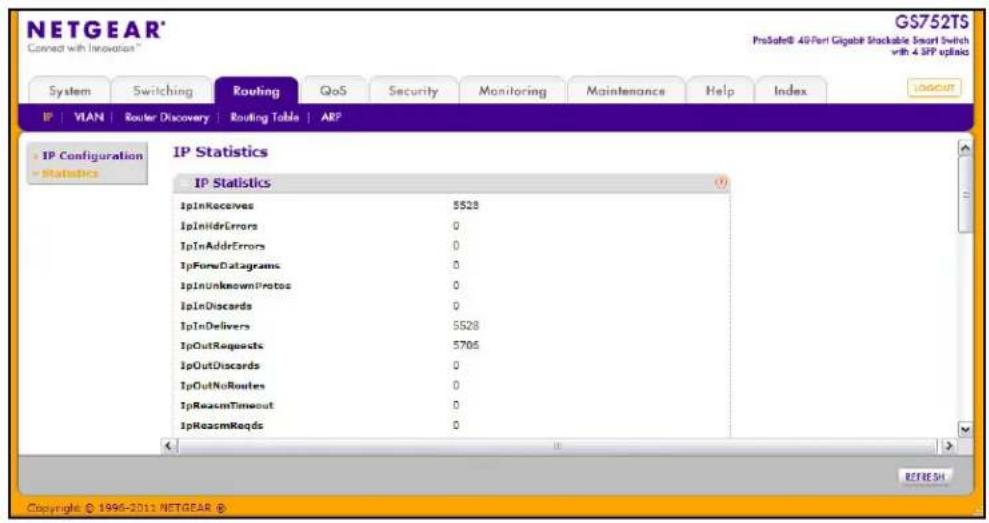
Task: Click the vertical scrollbar down arrow
Action: [964, 430]
